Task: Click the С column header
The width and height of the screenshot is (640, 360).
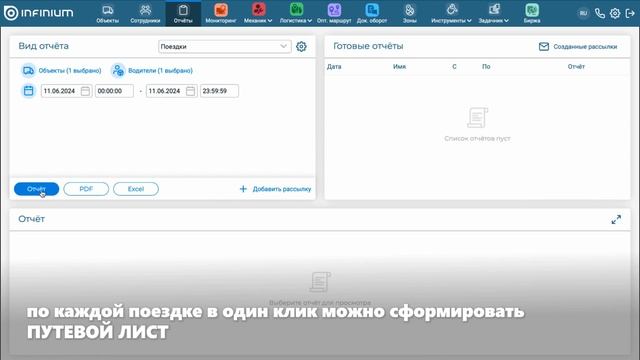Action: click(x=454, y=67)
